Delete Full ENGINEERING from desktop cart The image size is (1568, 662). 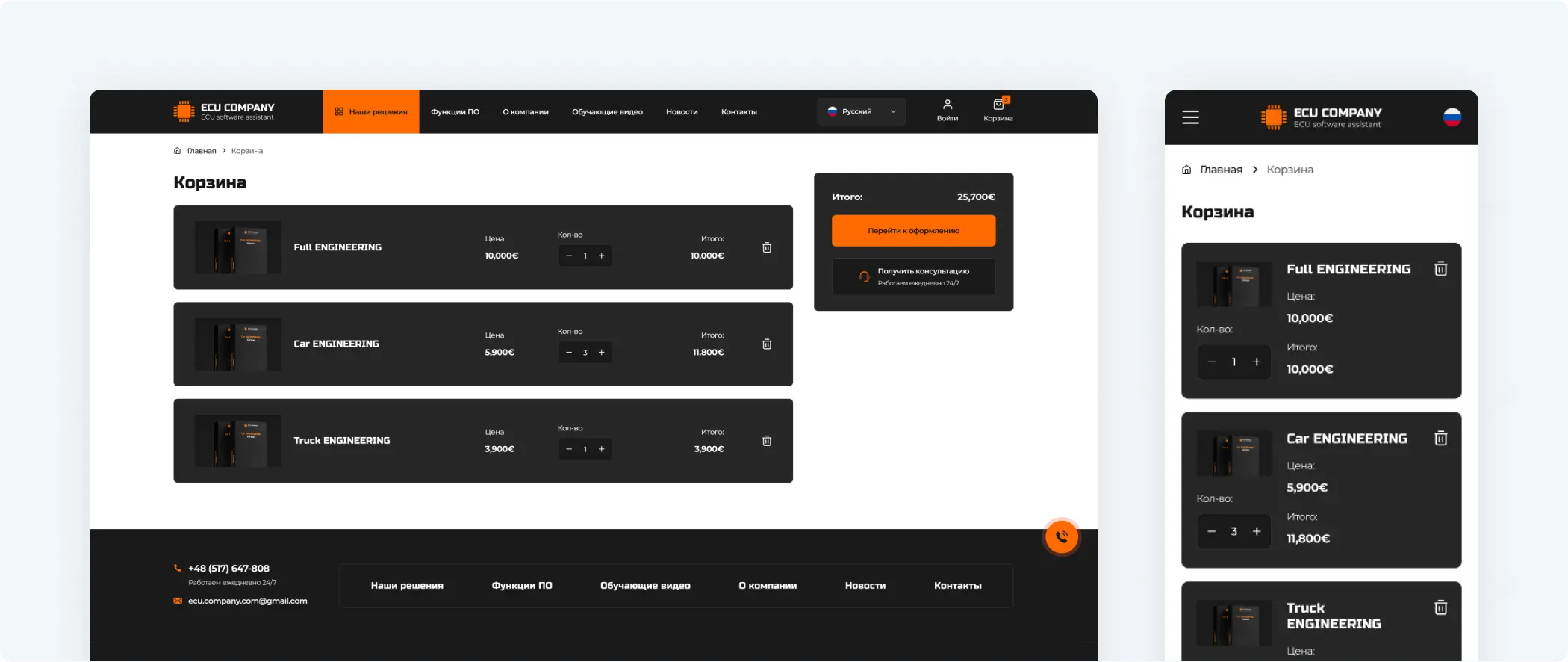[x=766, y=247]
